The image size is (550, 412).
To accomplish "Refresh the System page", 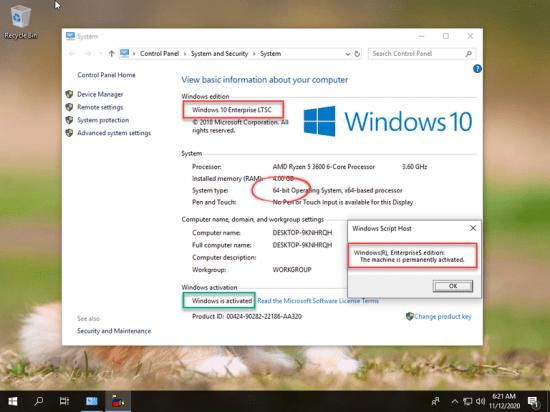I will point(357,54).
